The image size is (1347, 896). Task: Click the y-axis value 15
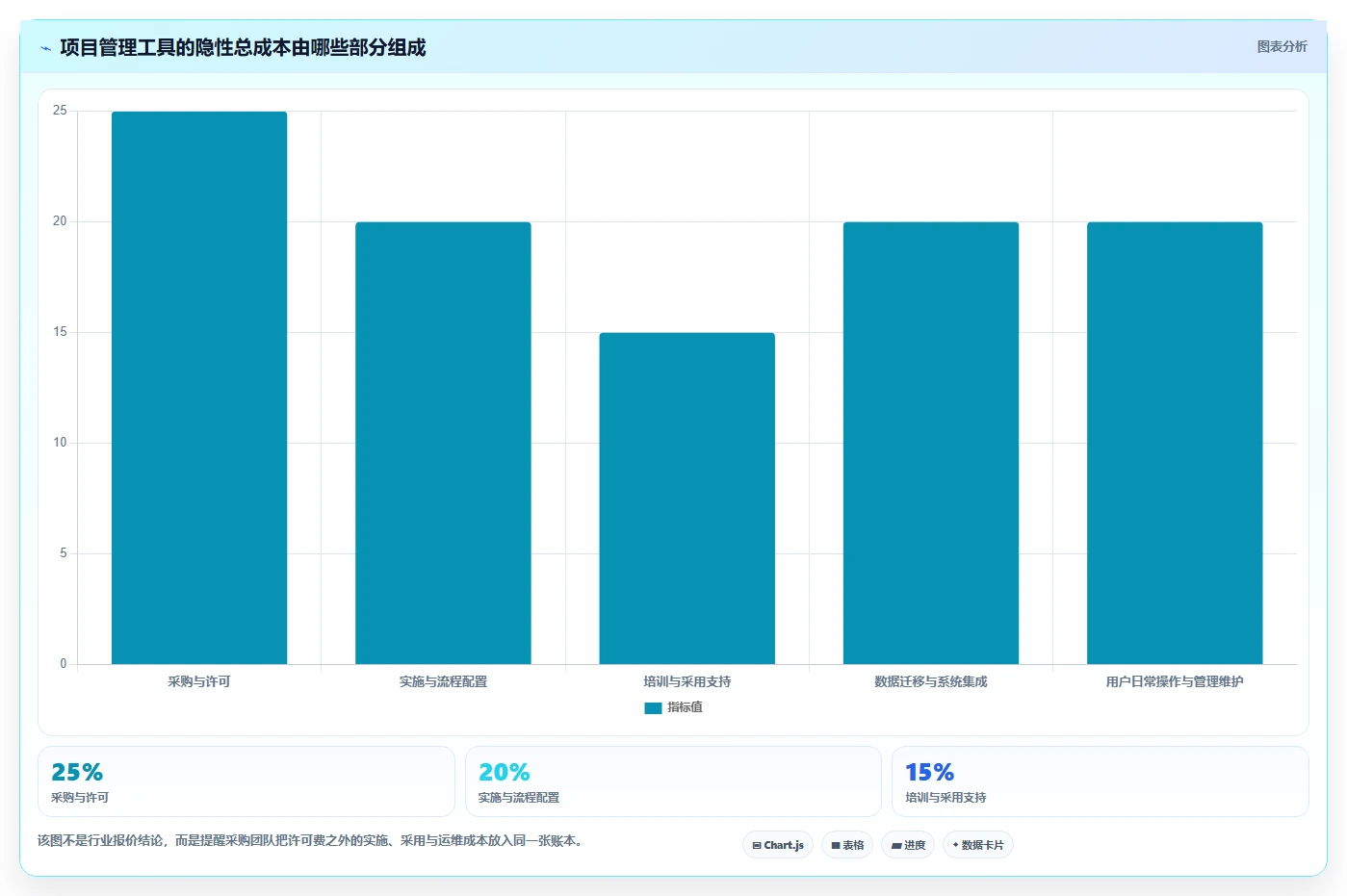(x=60, y=332)
